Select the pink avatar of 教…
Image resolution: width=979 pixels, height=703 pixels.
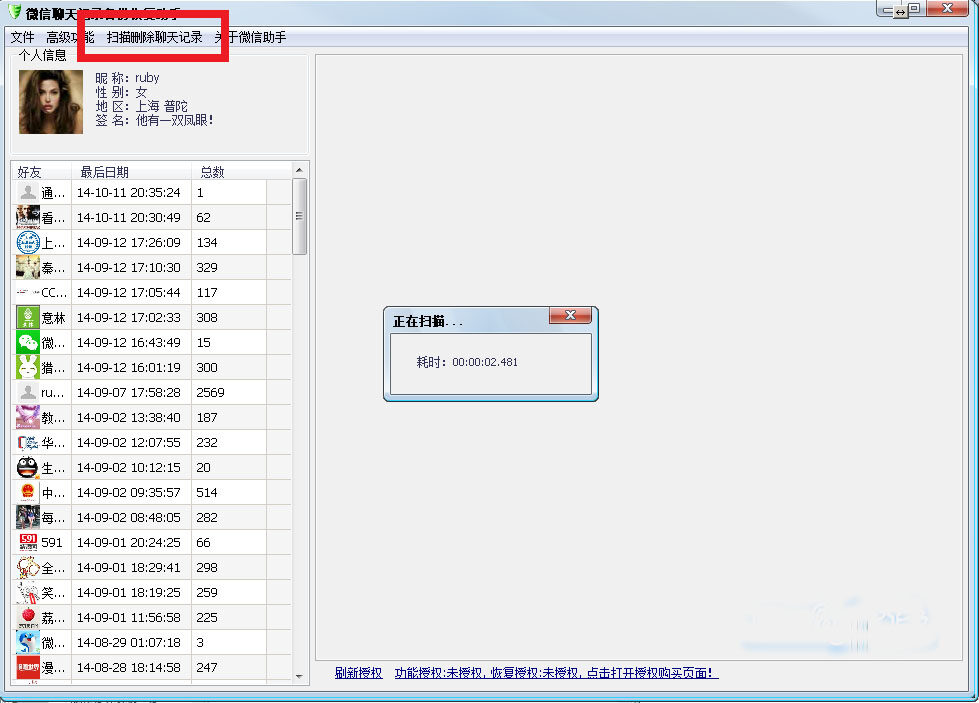[27, 417]
